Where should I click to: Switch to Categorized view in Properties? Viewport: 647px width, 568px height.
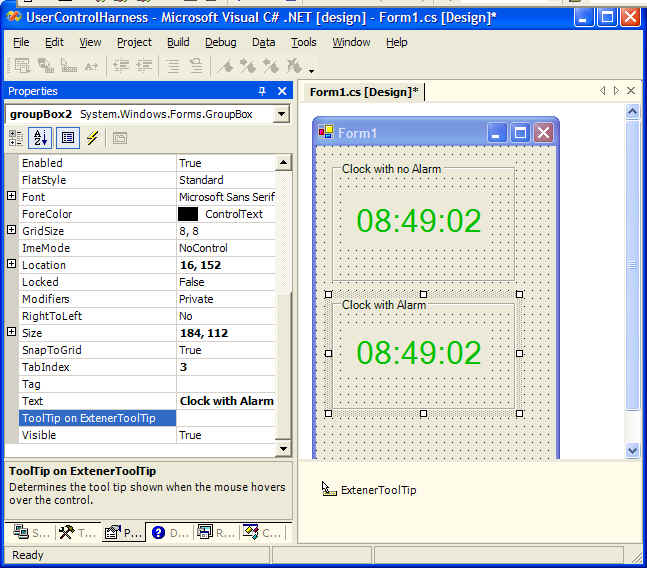pyautogui.click(x=17, y=138)
